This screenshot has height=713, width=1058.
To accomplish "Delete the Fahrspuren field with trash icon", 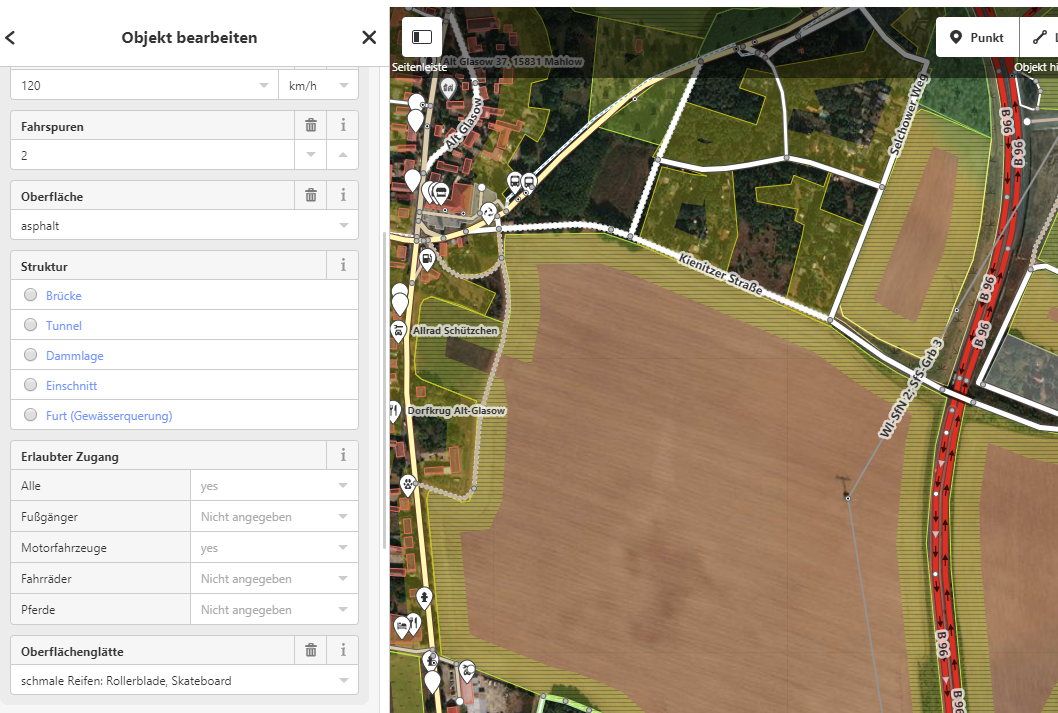I will coord(311,125).
